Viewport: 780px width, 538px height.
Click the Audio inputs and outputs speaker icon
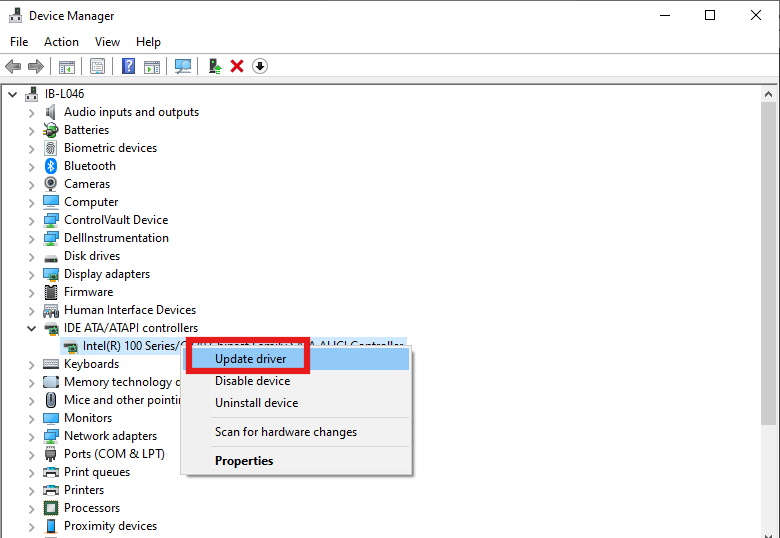(x=51, y=112)
